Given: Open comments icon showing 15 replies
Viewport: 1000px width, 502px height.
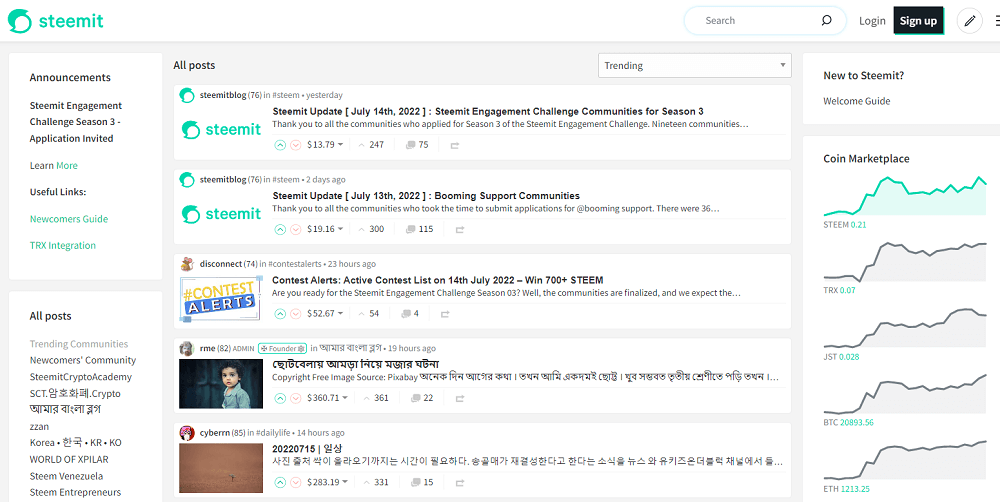Looking at the screenshot, I should (x=415, y=482).
